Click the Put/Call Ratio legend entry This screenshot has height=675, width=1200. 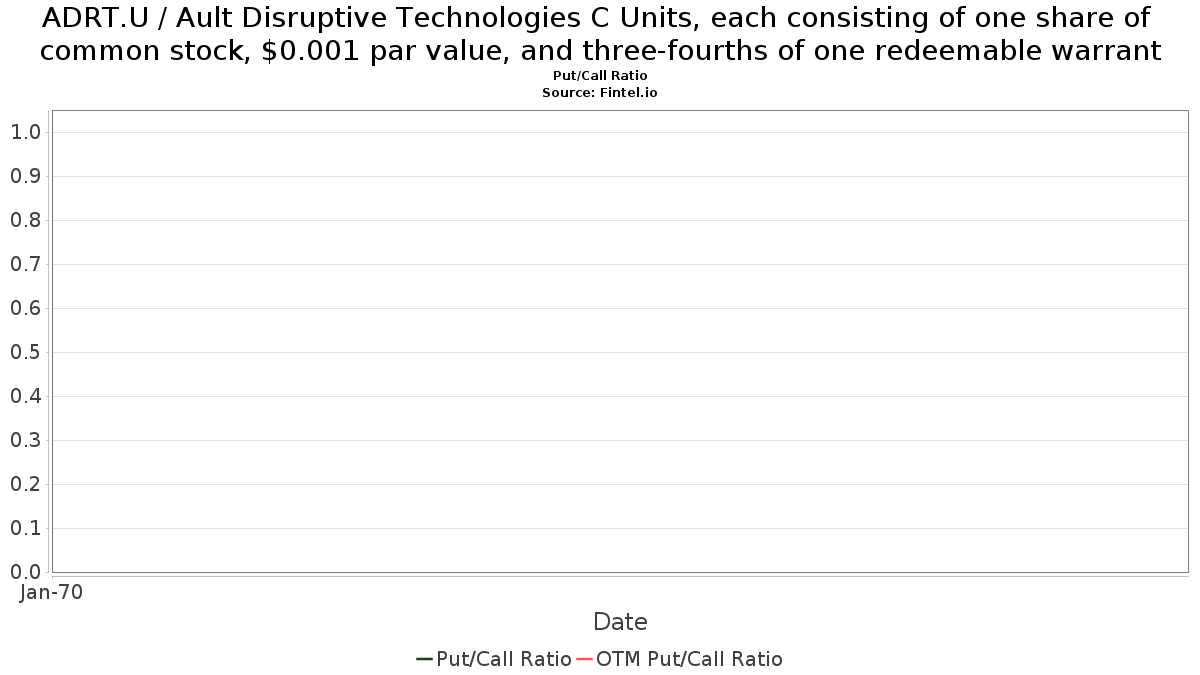click(x=494, y=659)
